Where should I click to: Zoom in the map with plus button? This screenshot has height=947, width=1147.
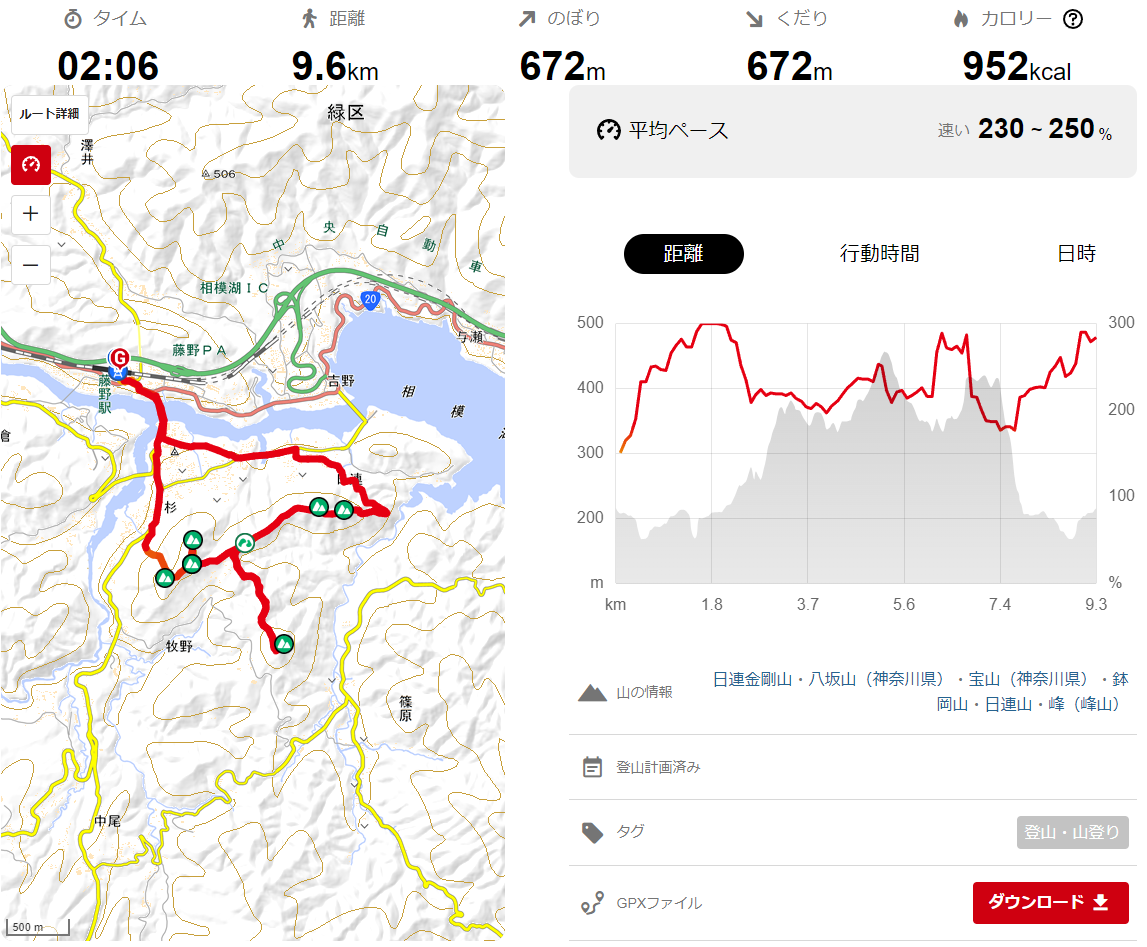(31, 214)
